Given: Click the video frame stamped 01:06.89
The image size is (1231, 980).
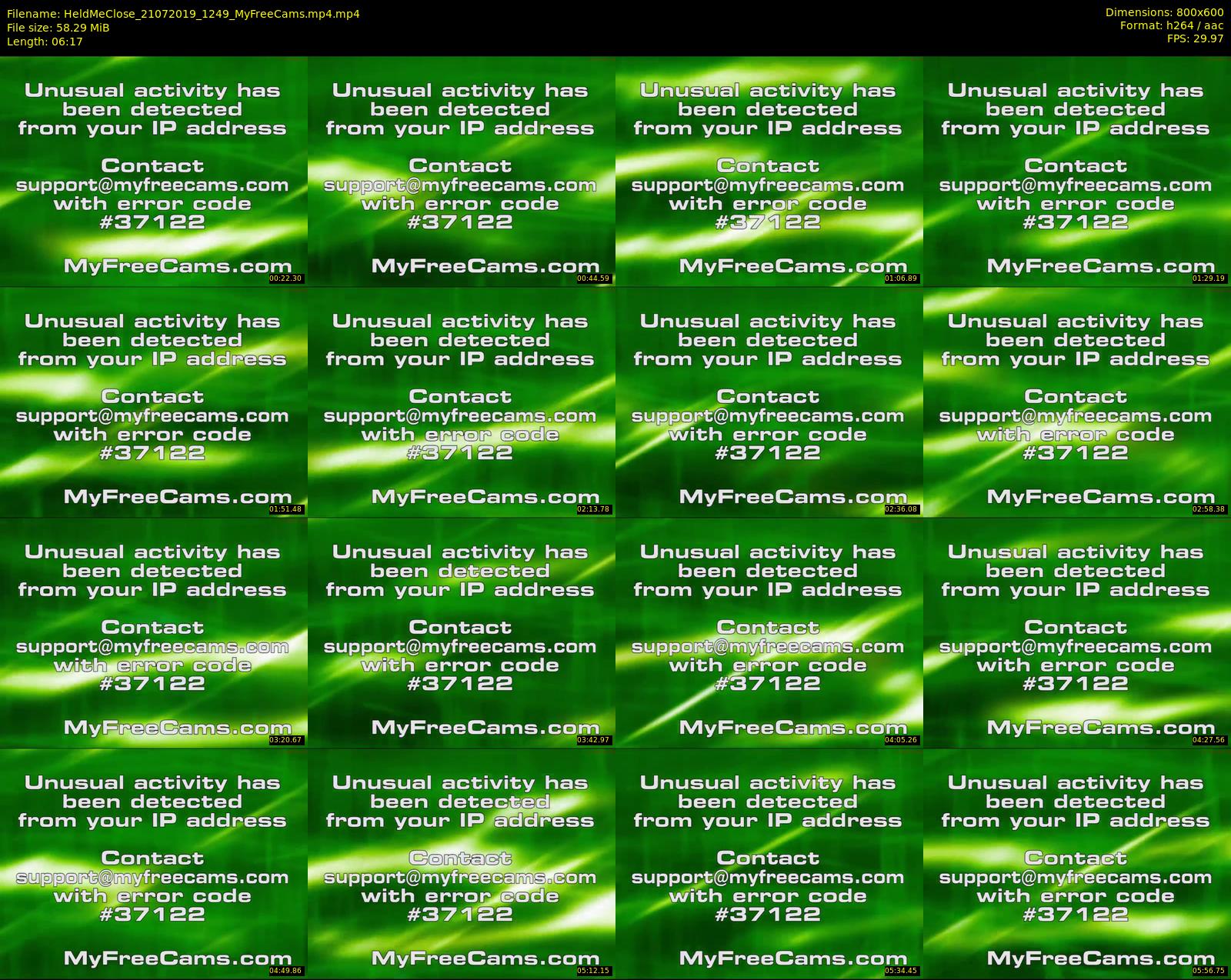Looking at the screenshot, I should coord(769,172).
